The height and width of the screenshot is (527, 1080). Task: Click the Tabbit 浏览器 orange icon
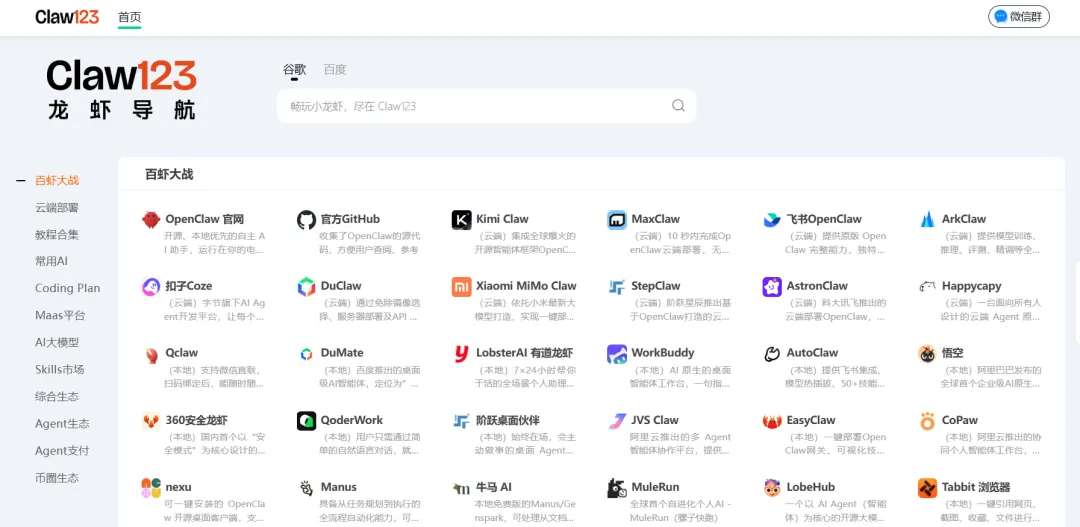click(x=927, y=488)
